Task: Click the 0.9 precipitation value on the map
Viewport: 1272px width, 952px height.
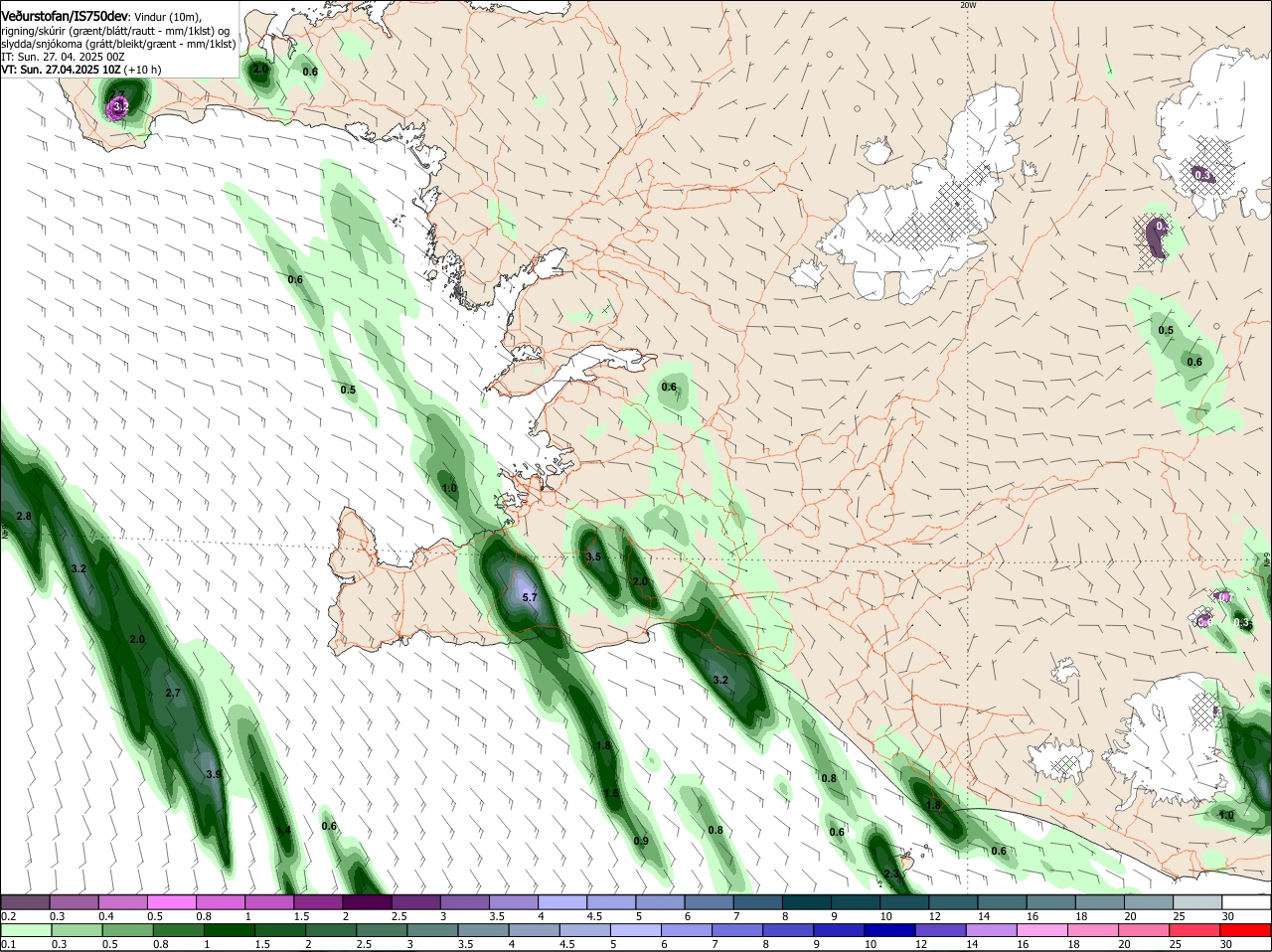Action: 641,841
